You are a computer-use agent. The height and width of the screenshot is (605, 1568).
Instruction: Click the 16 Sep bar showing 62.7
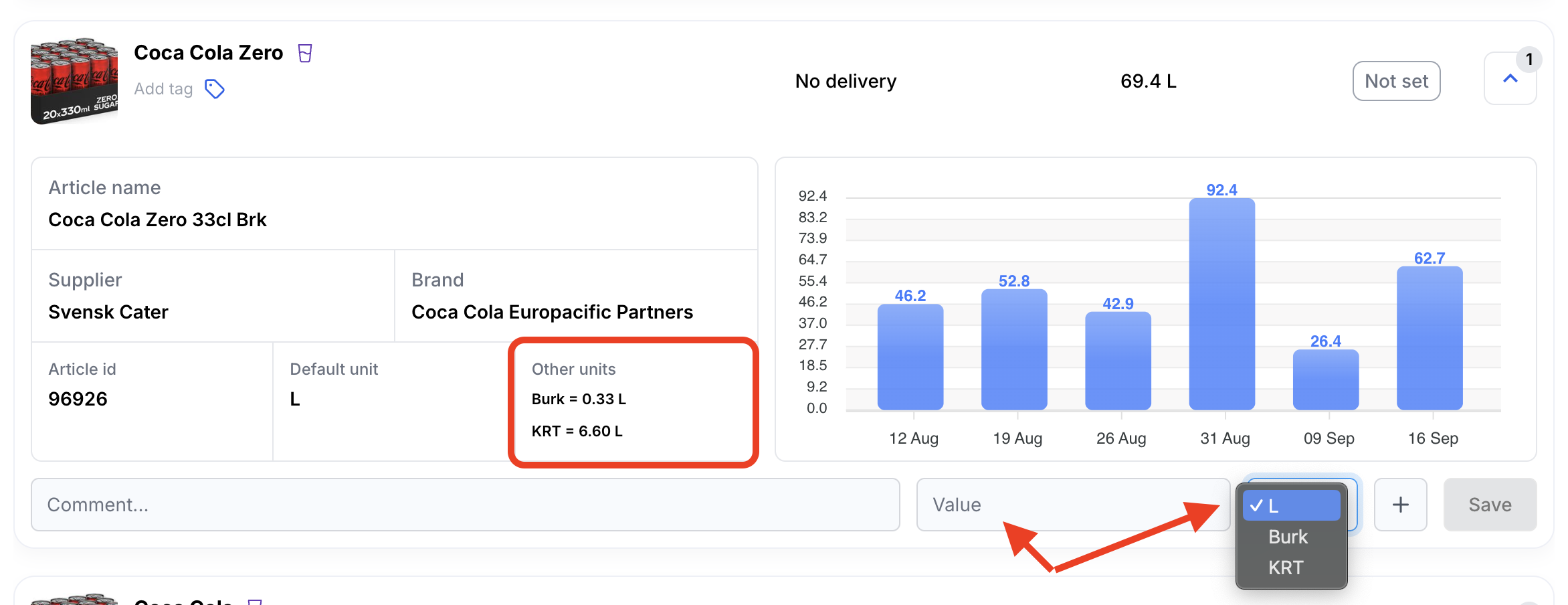coord(1430,338)
